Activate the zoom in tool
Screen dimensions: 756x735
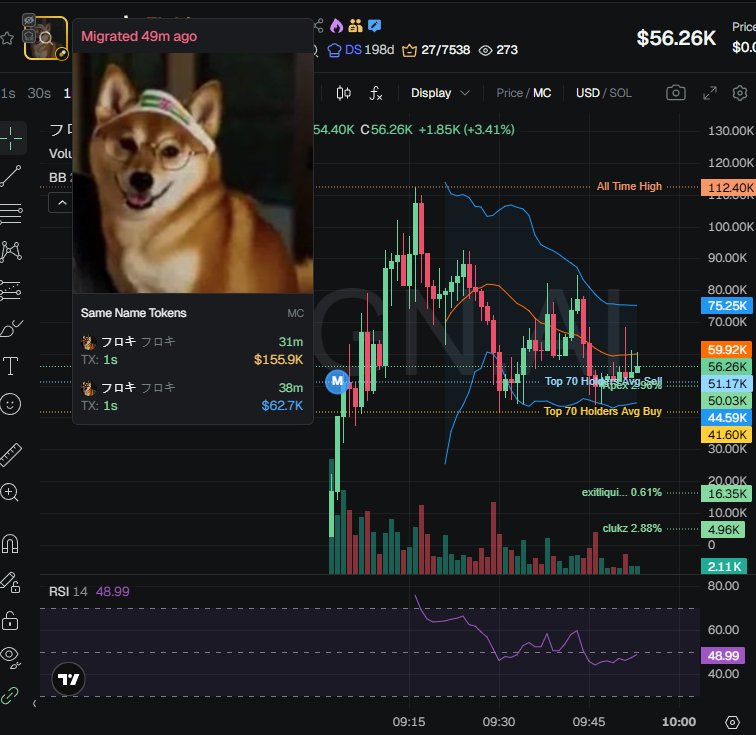[10, 492]
